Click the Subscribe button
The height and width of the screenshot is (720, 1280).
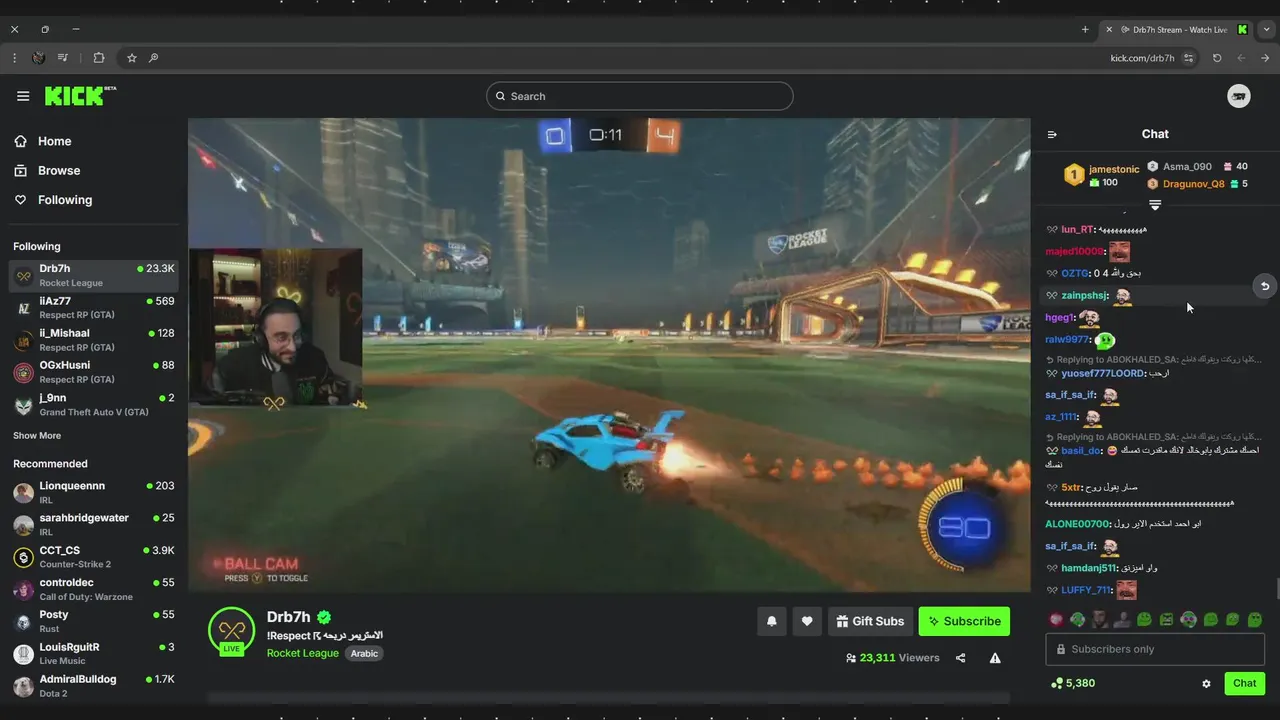(964, 621)
